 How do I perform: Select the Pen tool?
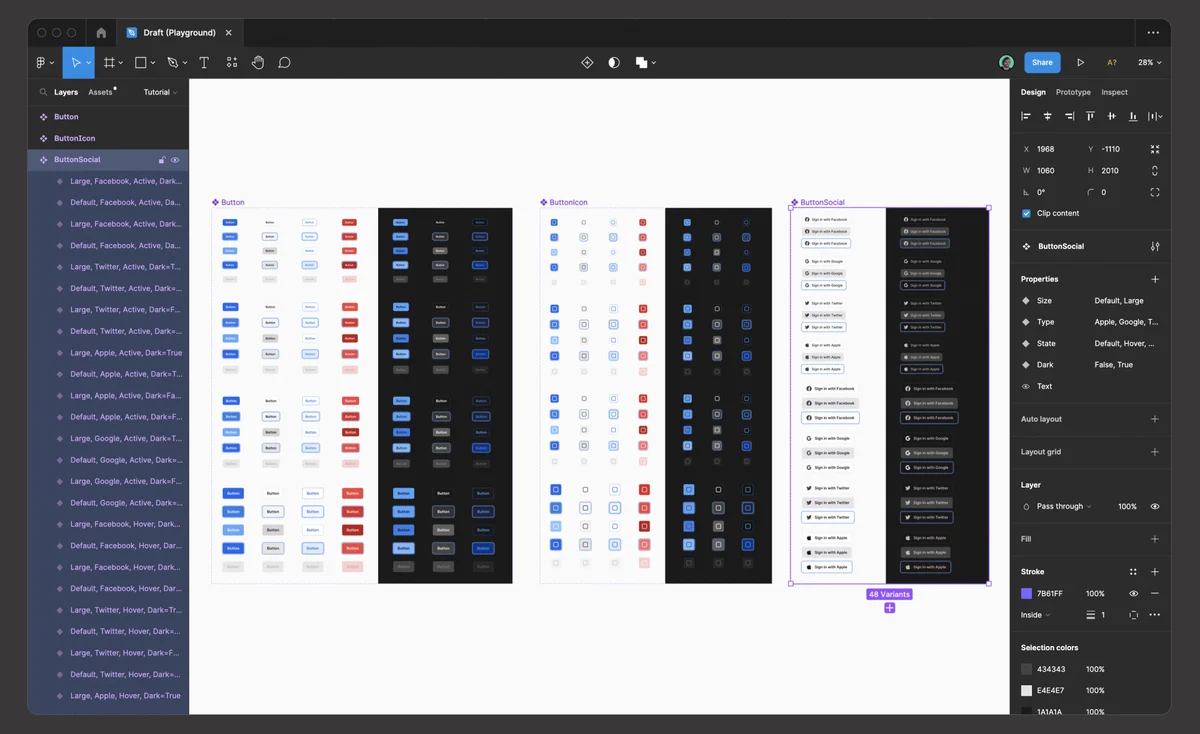pos(172,62)
